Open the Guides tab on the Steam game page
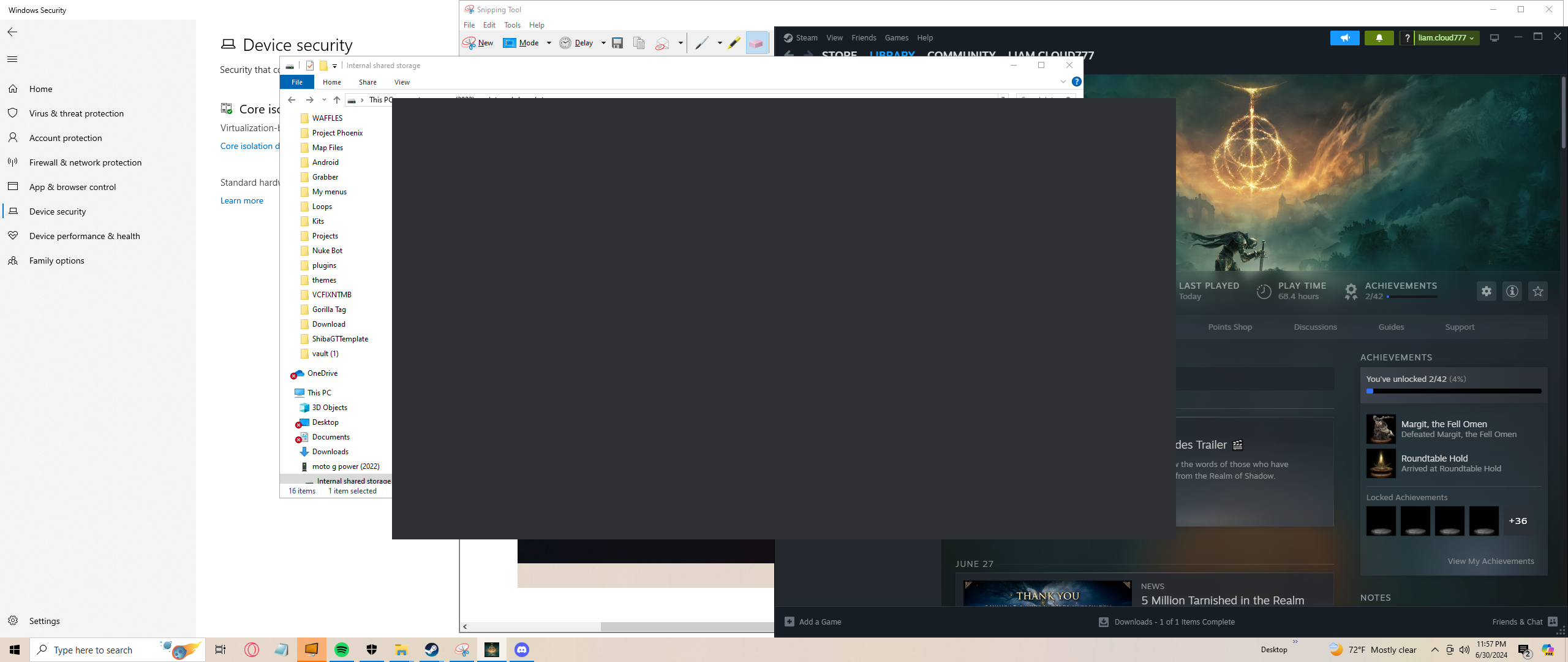Image resolution: width=1568 pixels, height=662 pixels. click(x=1391, y=327)
